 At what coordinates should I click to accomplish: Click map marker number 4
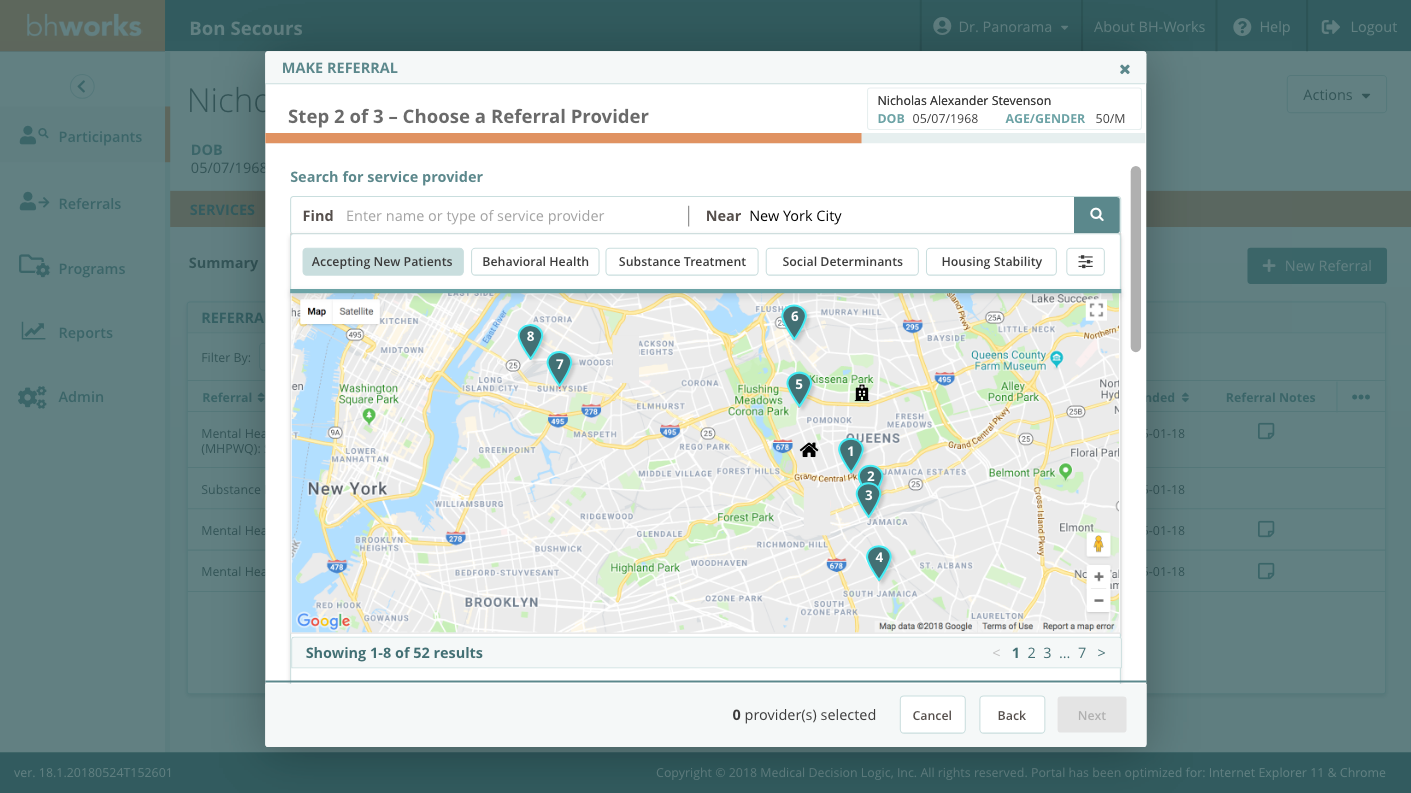coord(878,560)
